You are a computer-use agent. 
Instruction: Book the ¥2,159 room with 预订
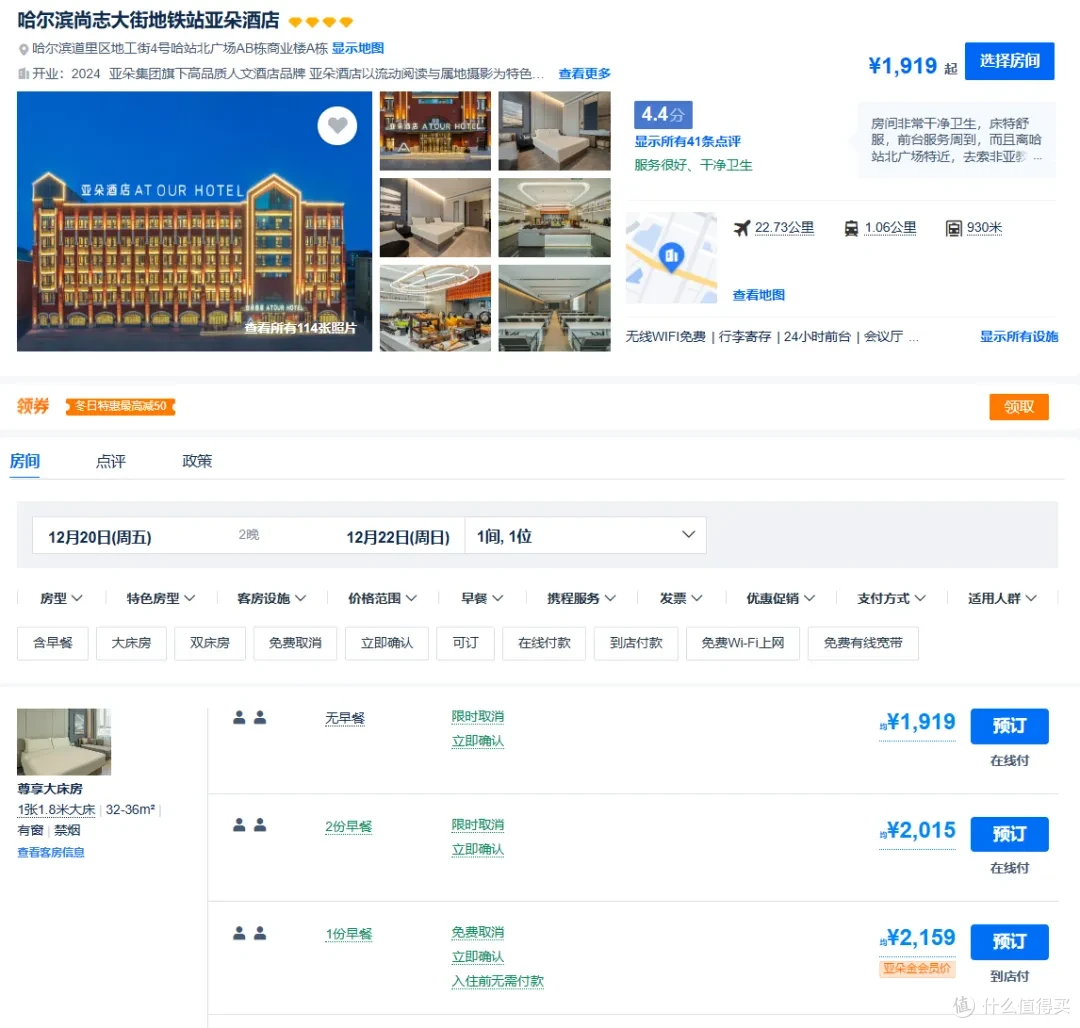click(1009, 941)
